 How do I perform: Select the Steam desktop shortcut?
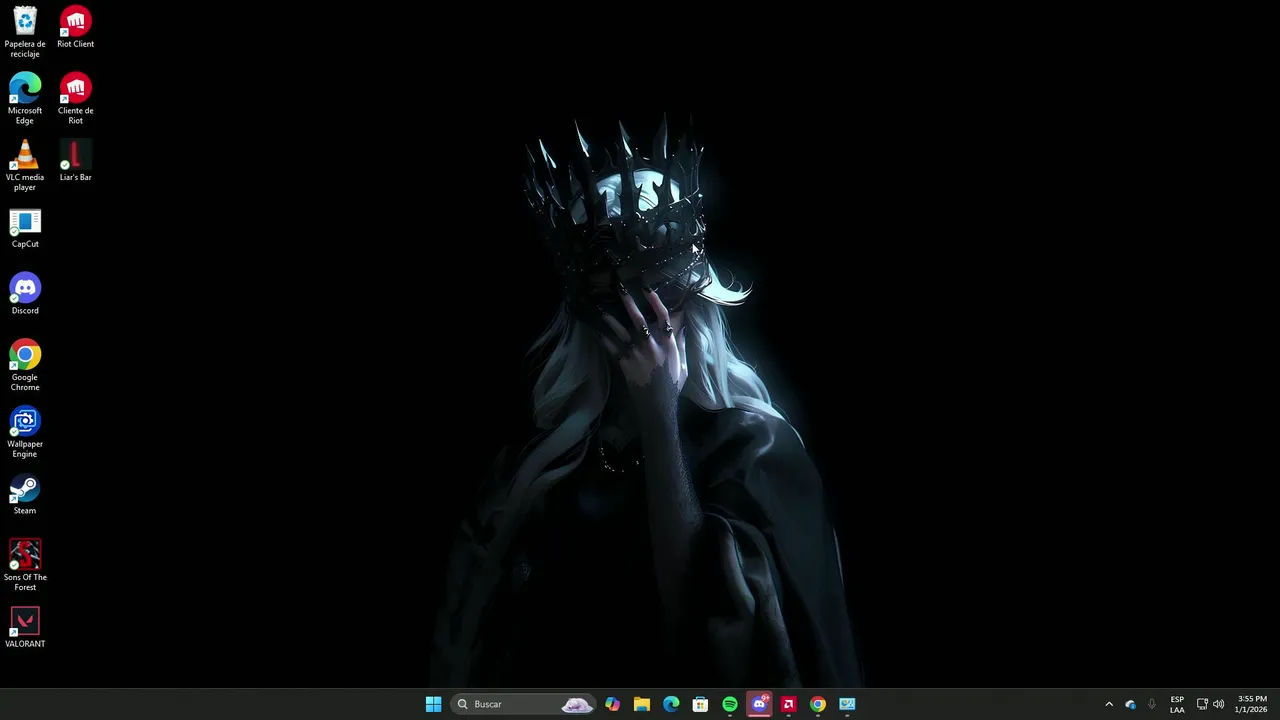(25, 494)
